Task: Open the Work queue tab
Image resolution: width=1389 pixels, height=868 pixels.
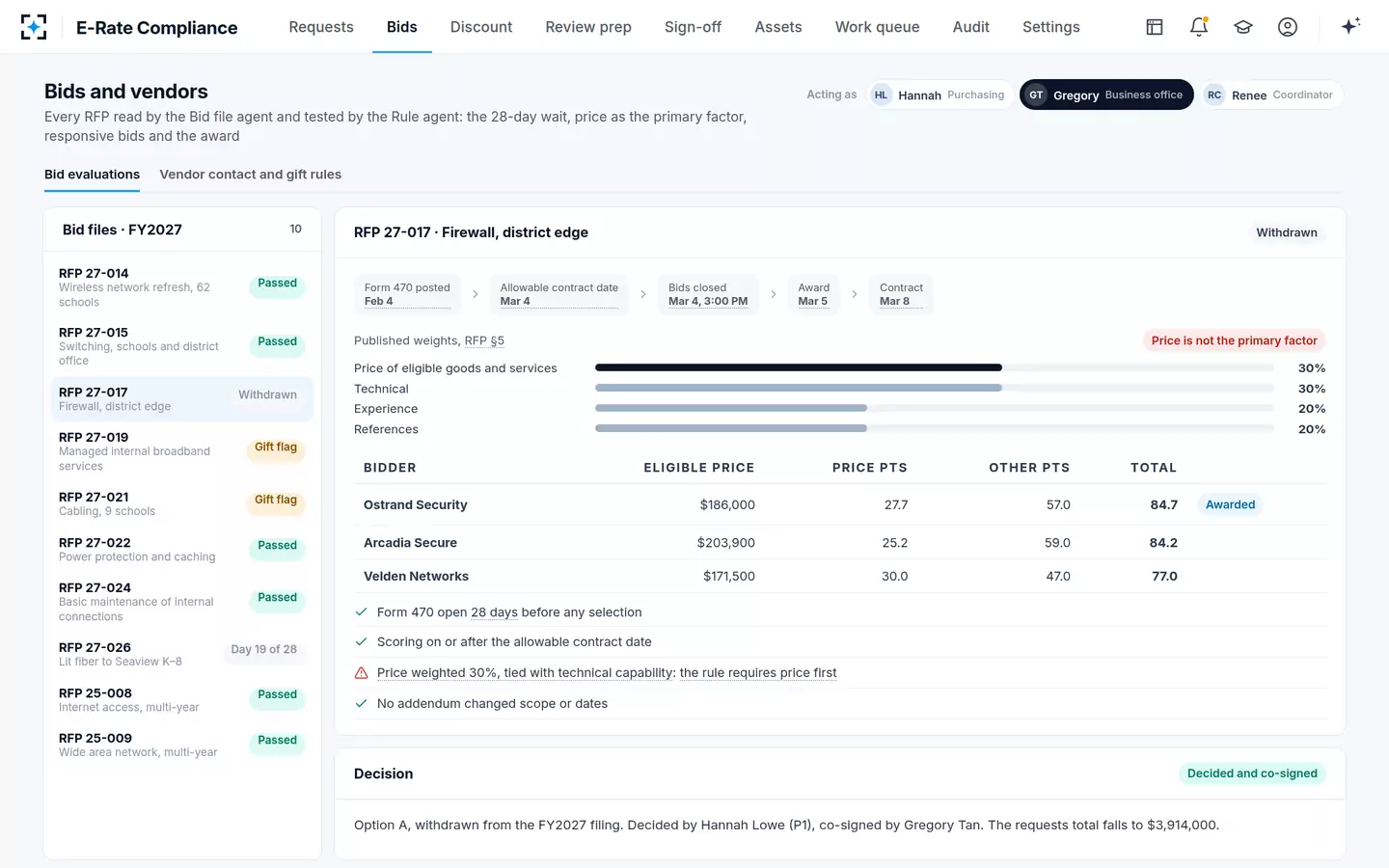Action: (878, 27)
